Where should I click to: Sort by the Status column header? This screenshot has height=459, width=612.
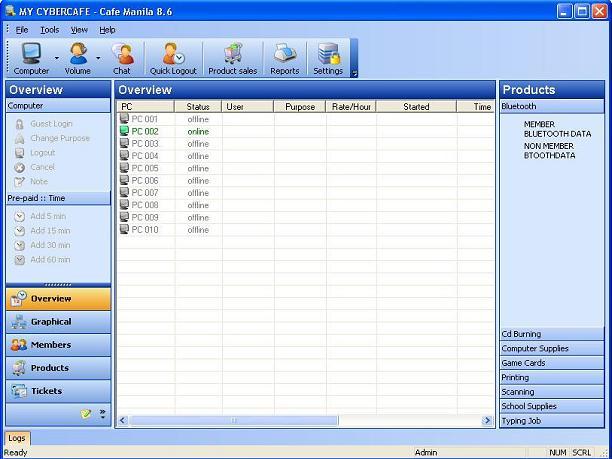[198, 107]
